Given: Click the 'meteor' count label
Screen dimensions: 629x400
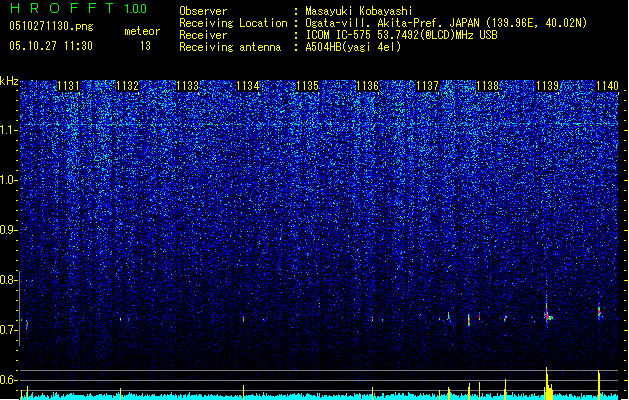Looking at the screenshot, I should pyautogui.click(x=142, y=31).
